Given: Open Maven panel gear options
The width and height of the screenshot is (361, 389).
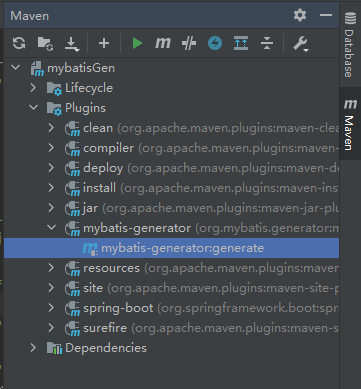Looking at the screenshot, I should click(300, 15).
